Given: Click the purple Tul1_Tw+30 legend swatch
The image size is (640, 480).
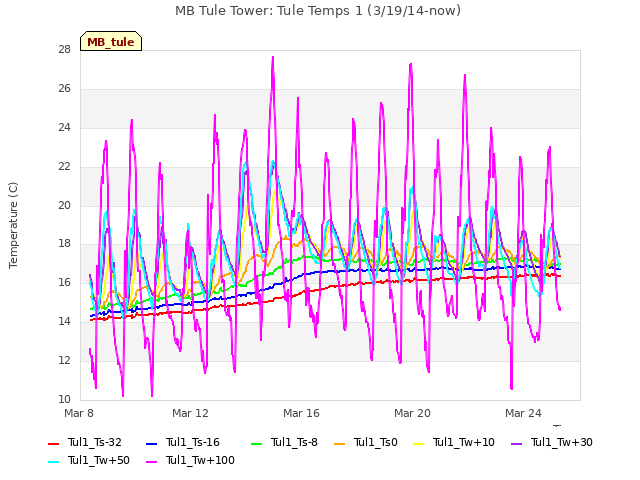Looking at the screenshot, I should (517, 443).
